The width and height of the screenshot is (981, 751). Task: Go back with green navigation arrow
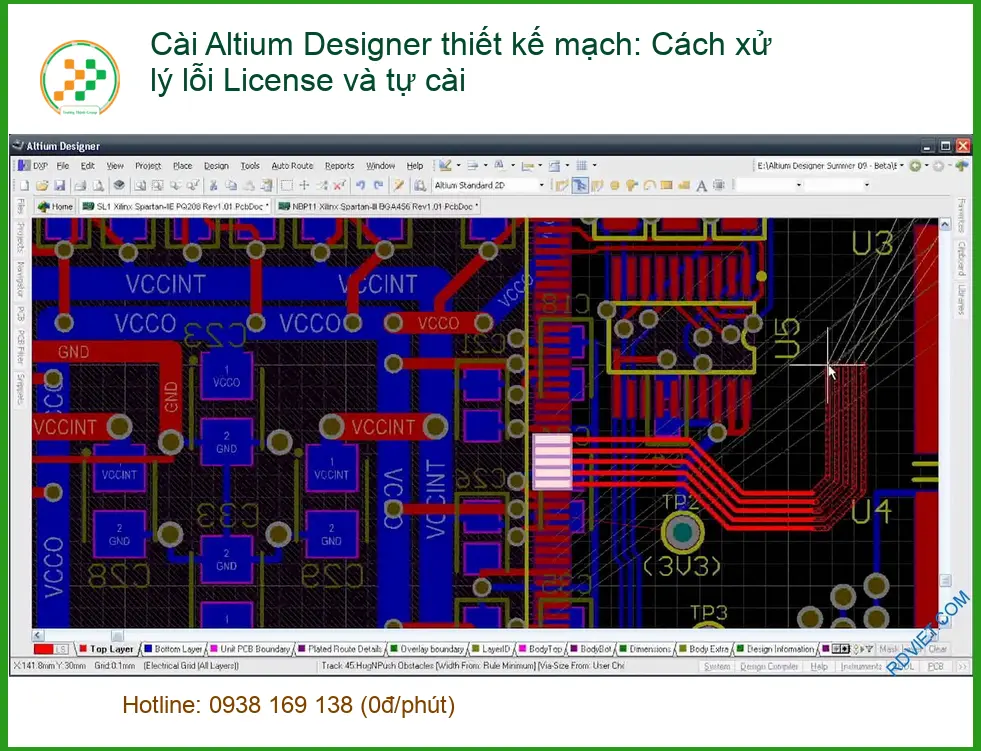tap(915, 166)
